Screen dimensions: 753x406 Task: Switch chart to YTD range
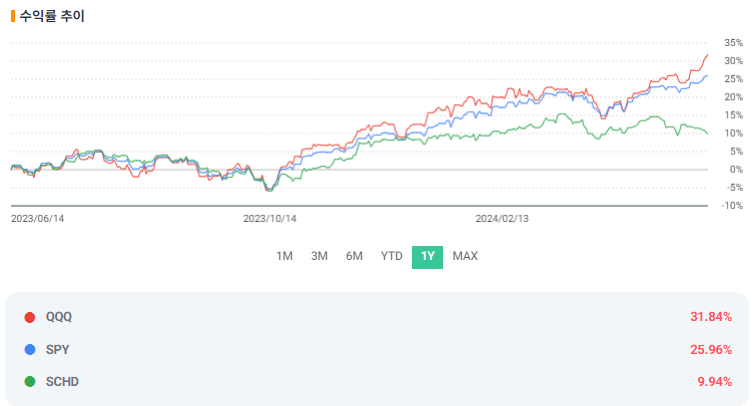tap(391, 256)
